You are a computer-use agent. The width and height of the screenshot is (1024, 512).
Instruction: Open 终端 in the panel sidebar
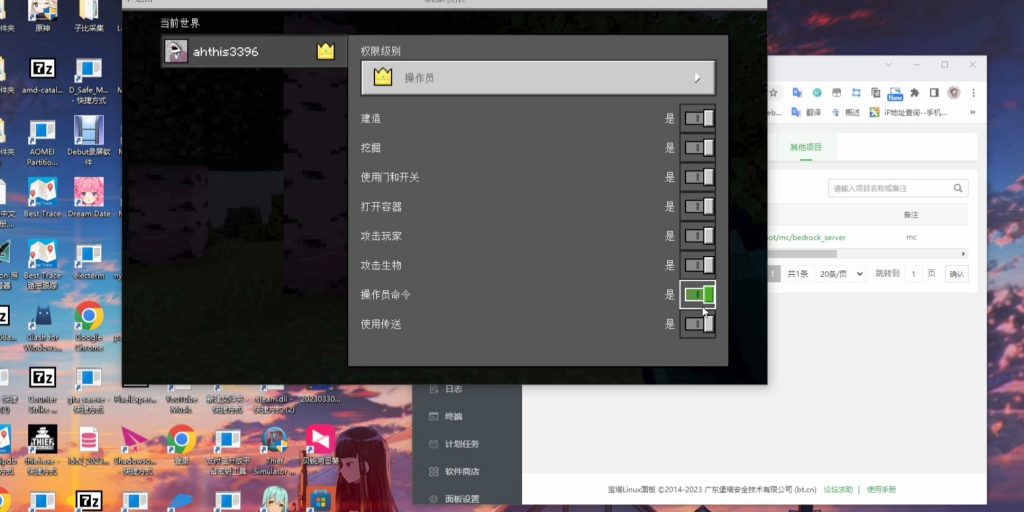click(x=453, y=417)
